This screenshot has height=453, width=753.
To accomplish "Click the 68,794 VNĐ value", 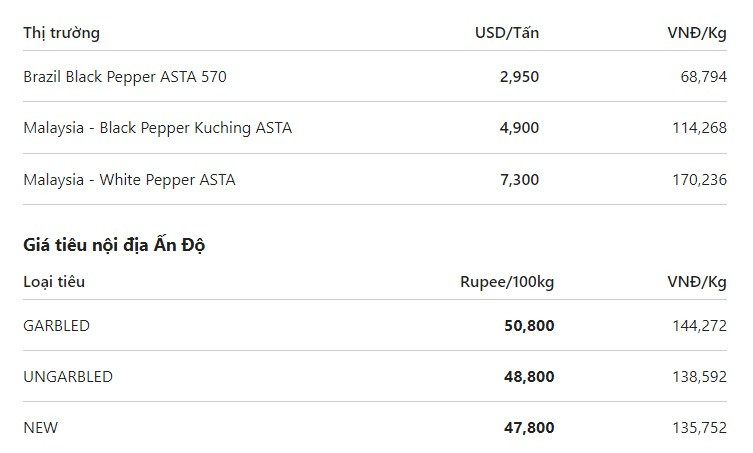I will [x=704, y=77].
